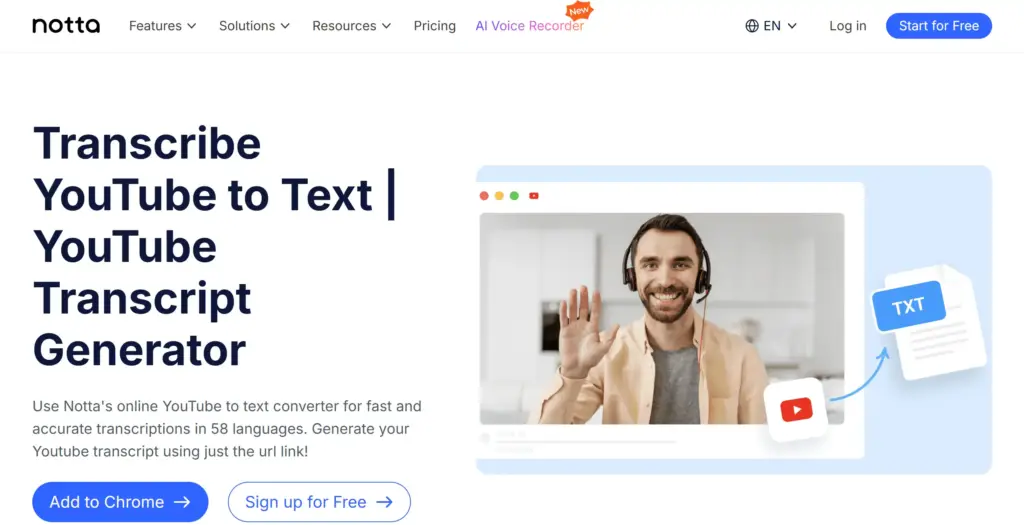Click the Start for Free button
Image resolution: width=1024 pixels, height=525 pixels.
tap(938, 25)
